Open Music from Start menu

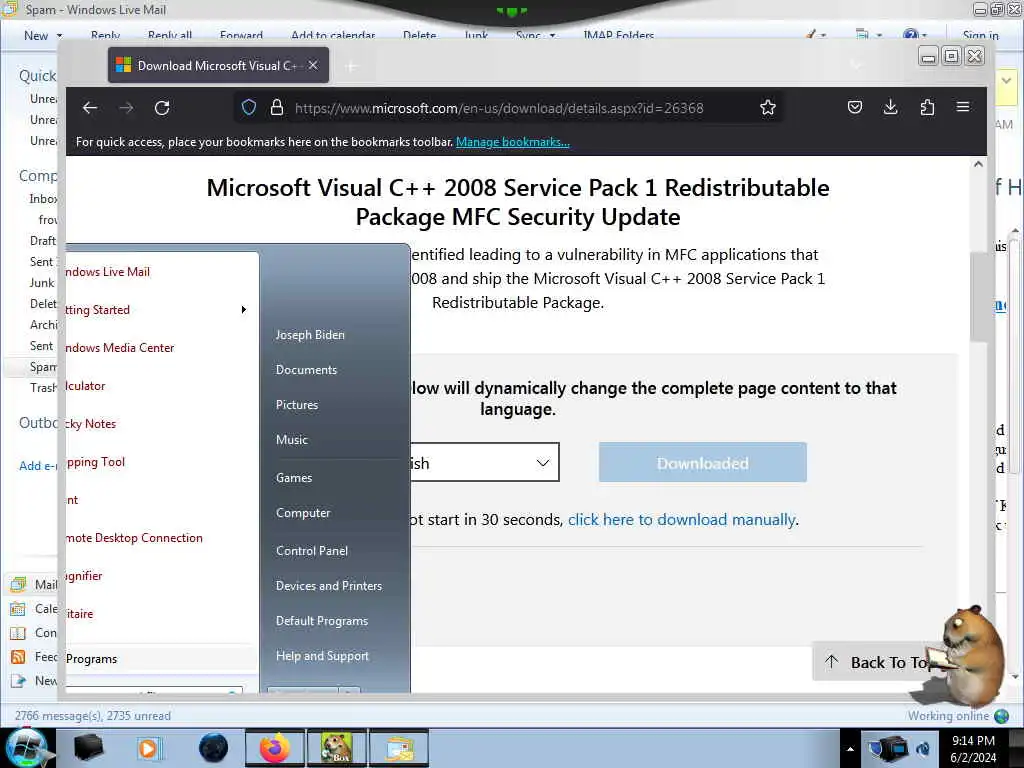pos(291,440)
